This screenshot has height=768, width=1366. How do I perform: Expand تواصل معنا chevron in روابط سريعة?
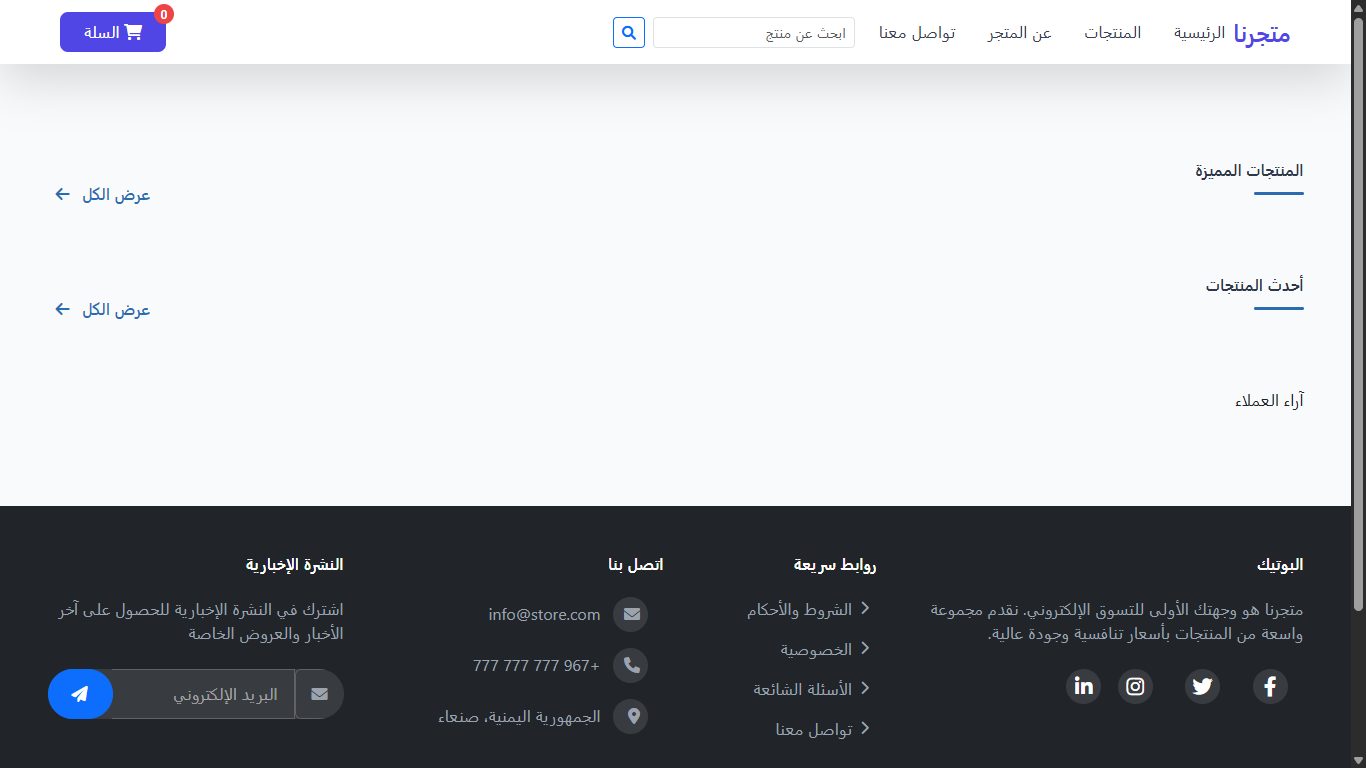[x=866, y=729]
